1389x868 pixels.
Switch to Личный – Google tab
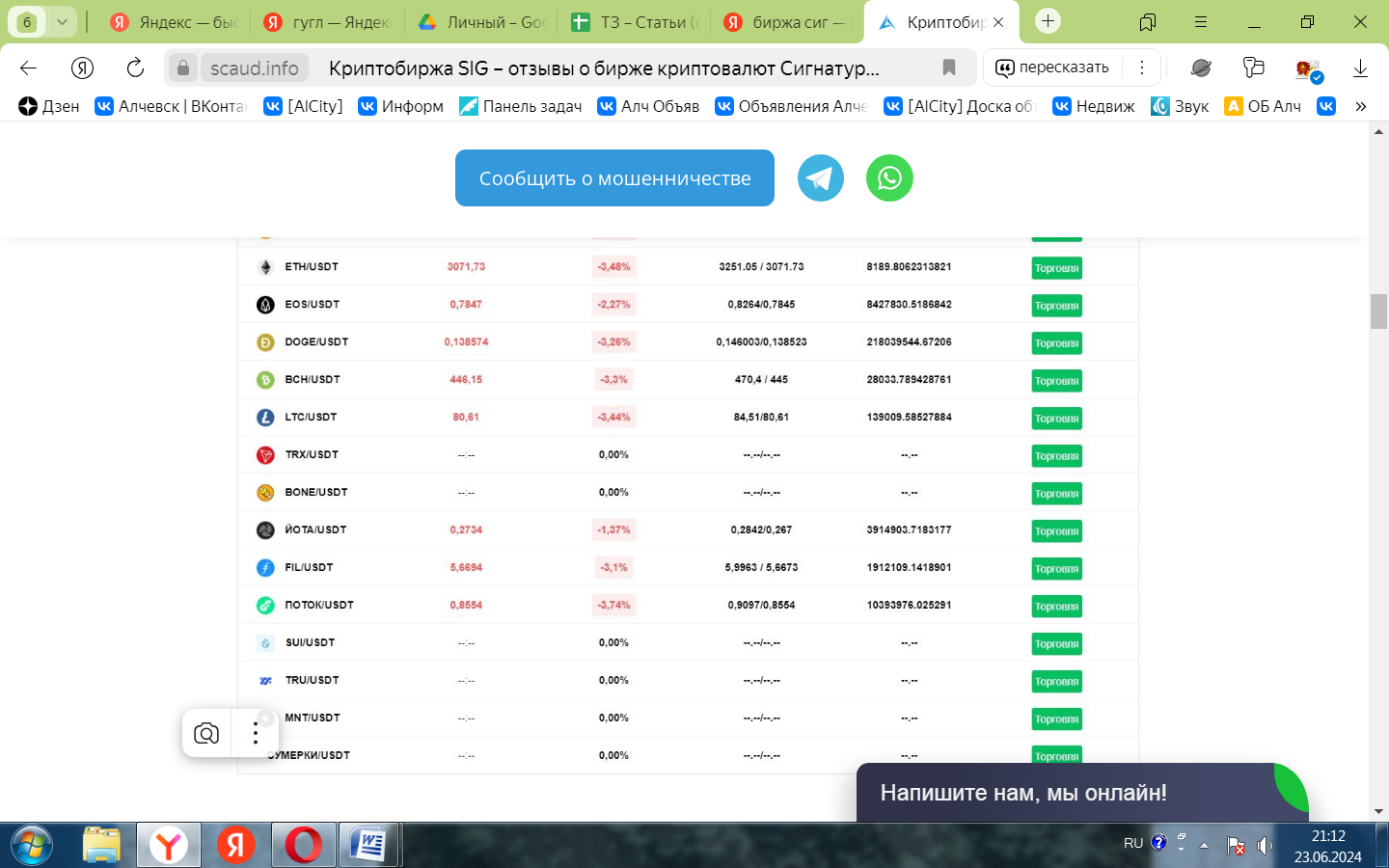[x=480, y=22]
